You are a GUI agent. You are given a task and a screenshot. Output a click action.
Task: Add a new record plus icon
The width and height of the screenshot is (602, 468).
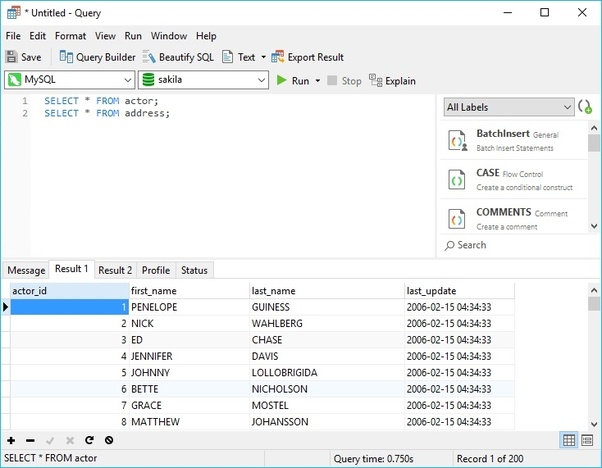[x=11, y=440]
